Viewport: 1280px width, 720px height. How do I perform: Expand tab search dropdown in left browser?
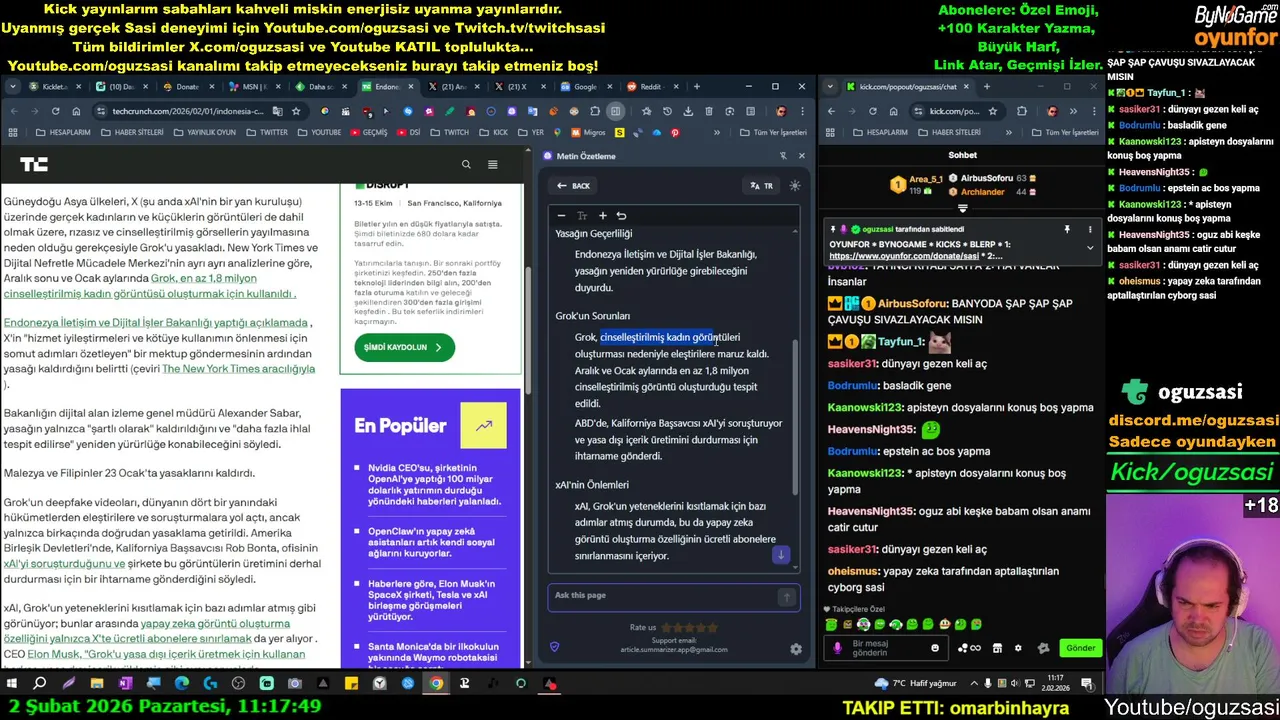12,87
